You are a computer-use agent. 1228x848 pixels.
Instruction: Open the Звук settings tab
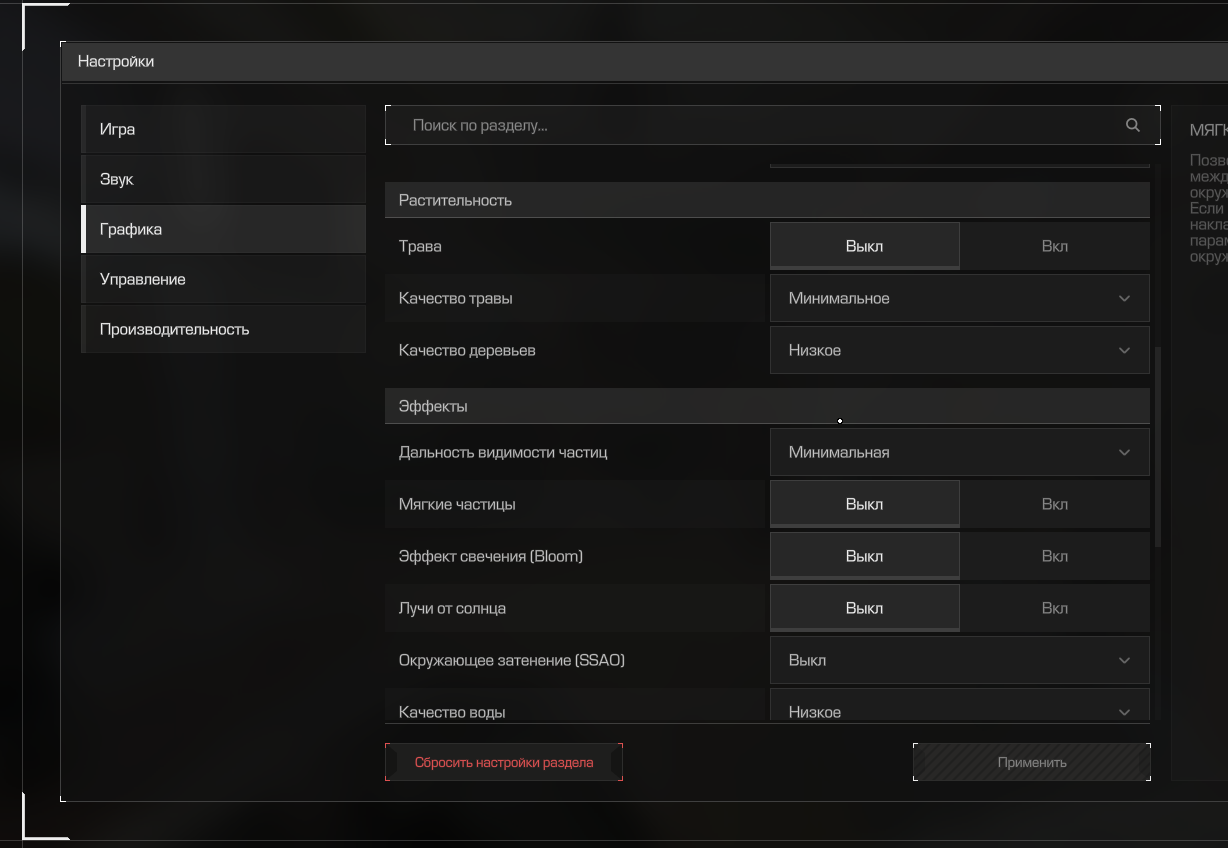click(x=223, y=179)
